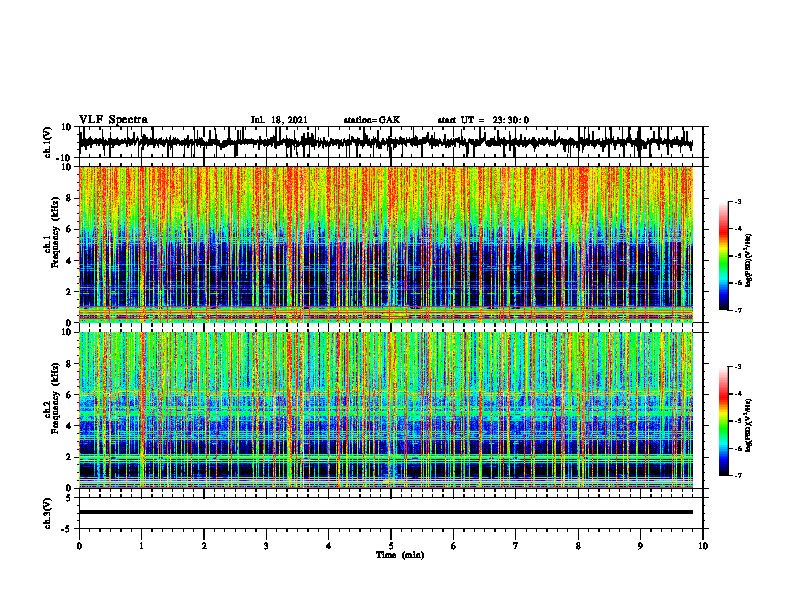Screen dimensions: 792x612
Task: Click the "VLF Spectra" plot title
Action: click(113, 119)
